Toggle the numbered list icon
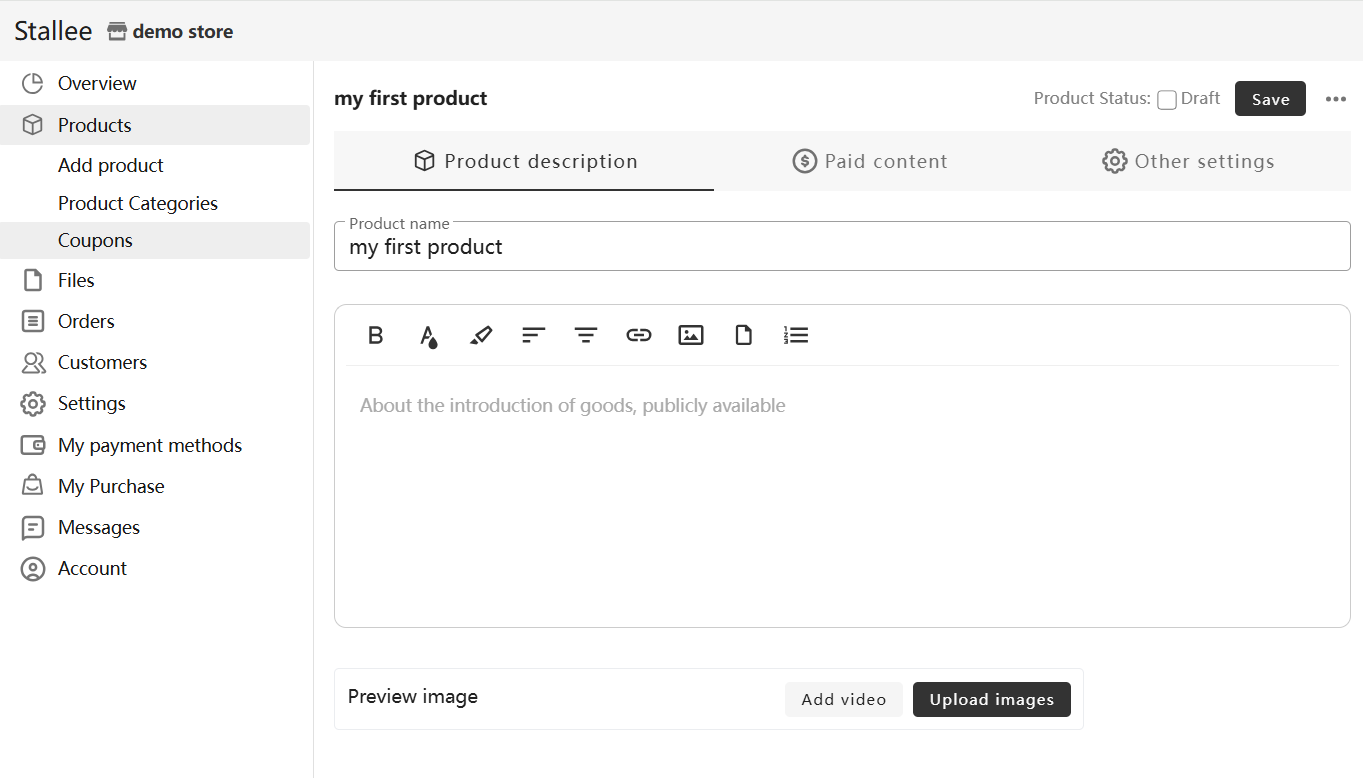This screenshot has width=1363, height=778. (796, 335)
